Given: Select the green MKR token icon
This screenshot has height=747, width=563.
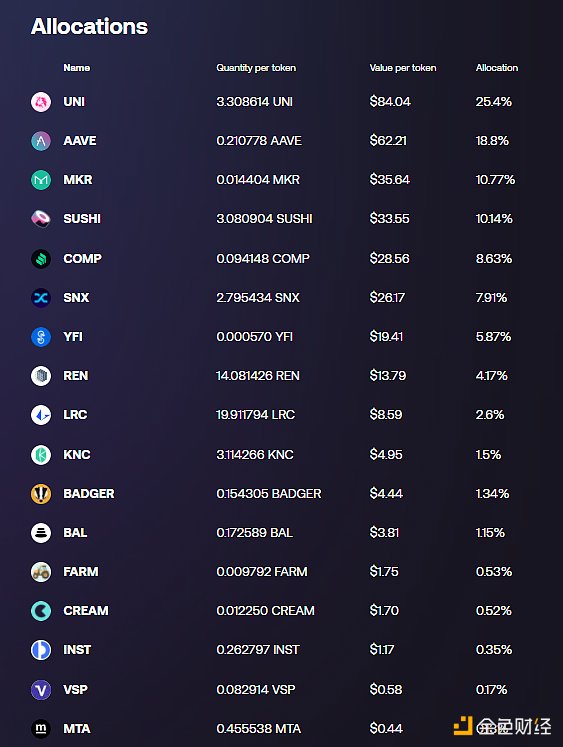Looking at the screenshot, I should pos(41,180).
